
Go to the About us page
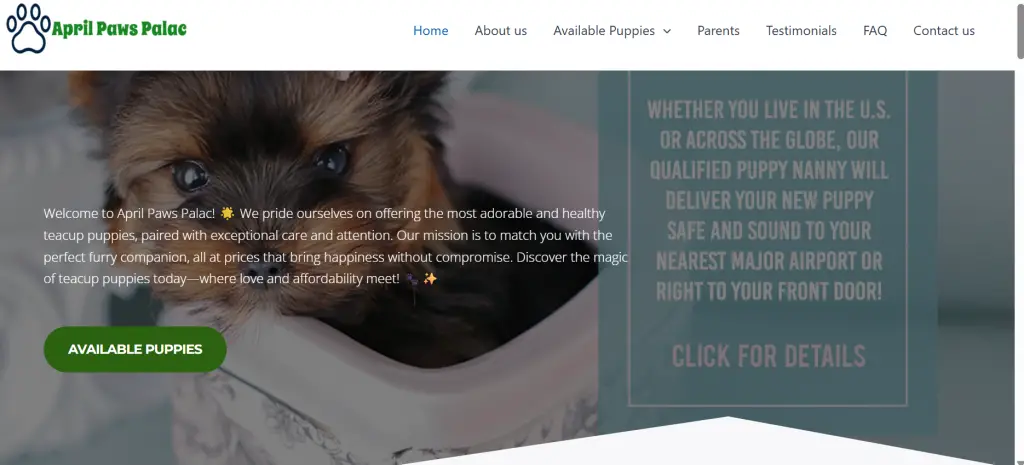500,31
